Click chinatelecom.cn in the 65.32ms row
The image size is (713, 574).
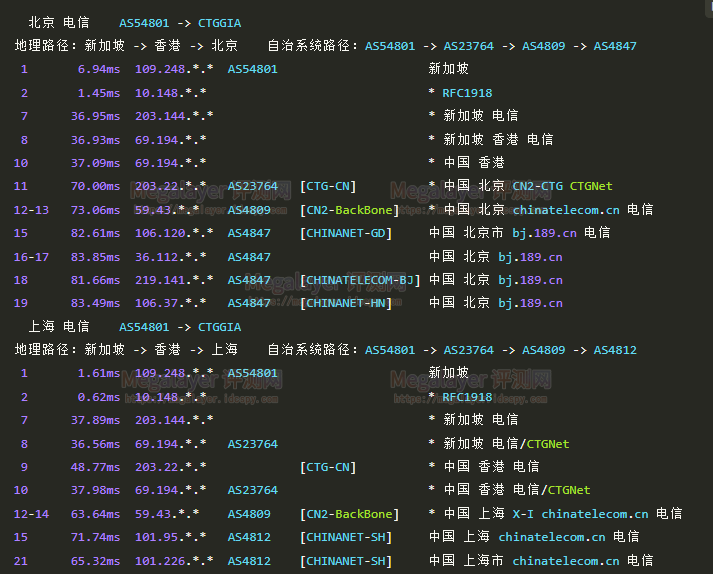click(x=566, y=561)
